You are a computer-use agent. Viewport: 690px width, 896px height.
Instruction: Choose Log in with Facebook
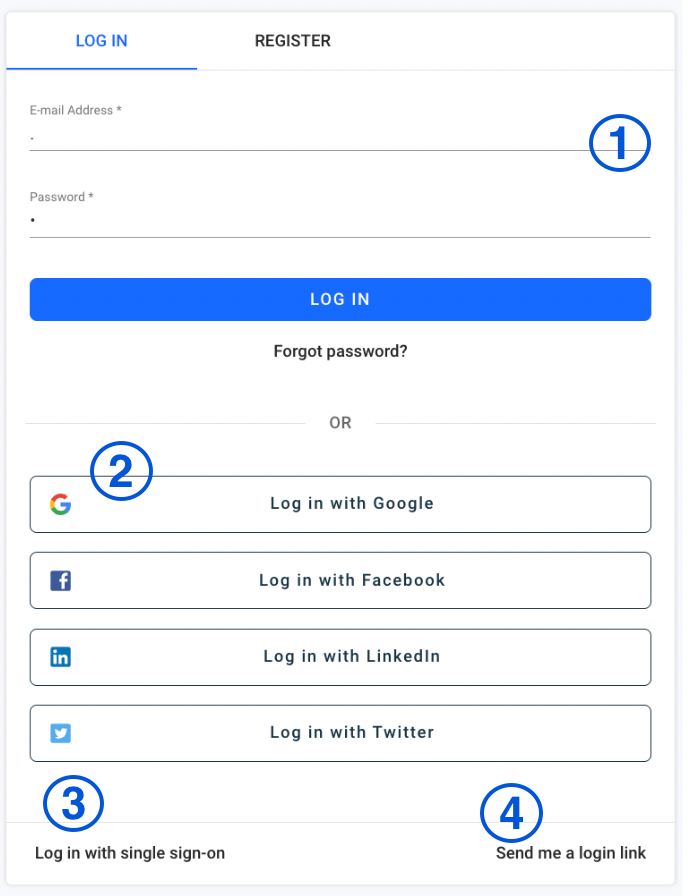(340, 581)
